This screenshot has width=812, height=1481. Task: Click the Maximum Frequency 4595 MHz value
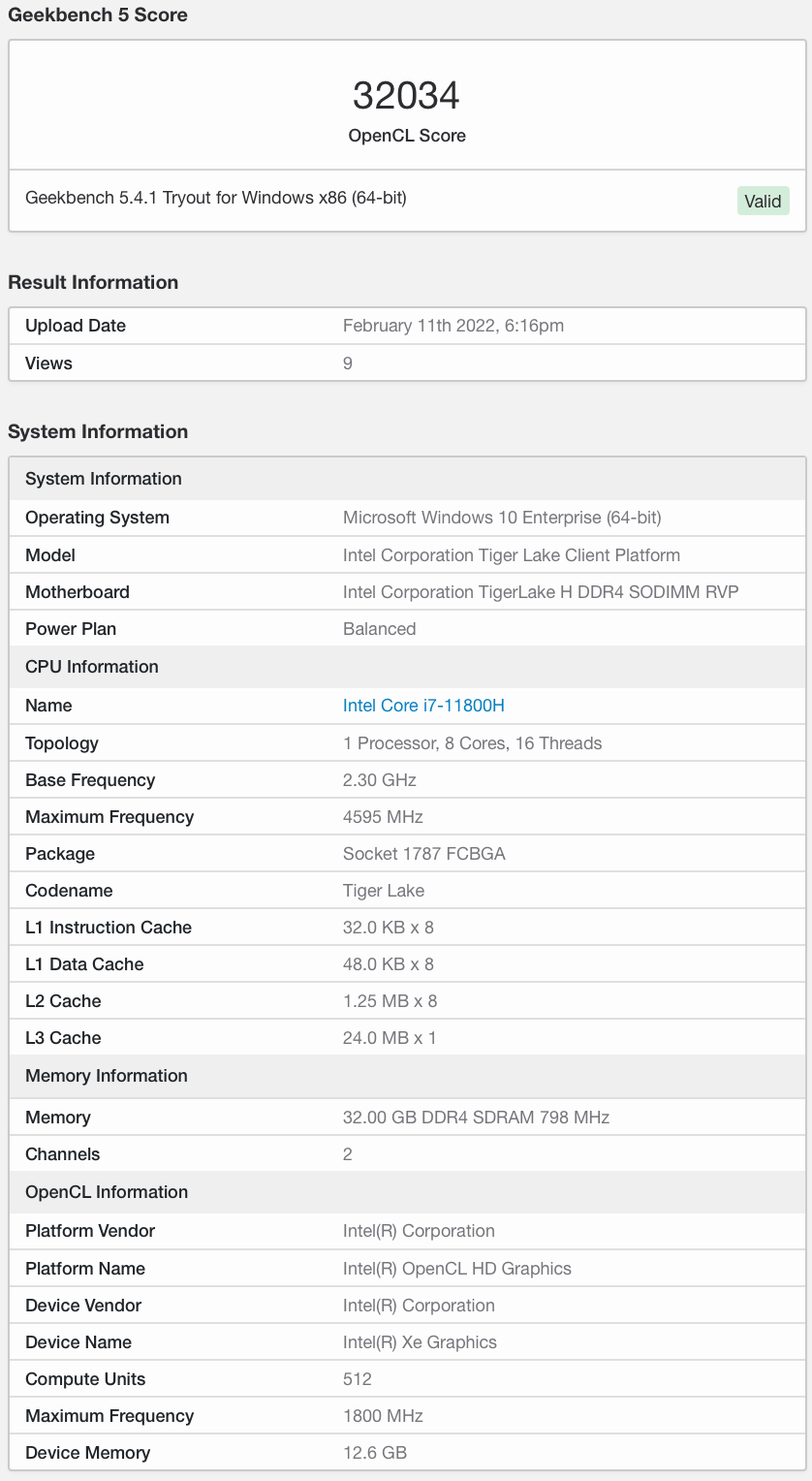384,816
